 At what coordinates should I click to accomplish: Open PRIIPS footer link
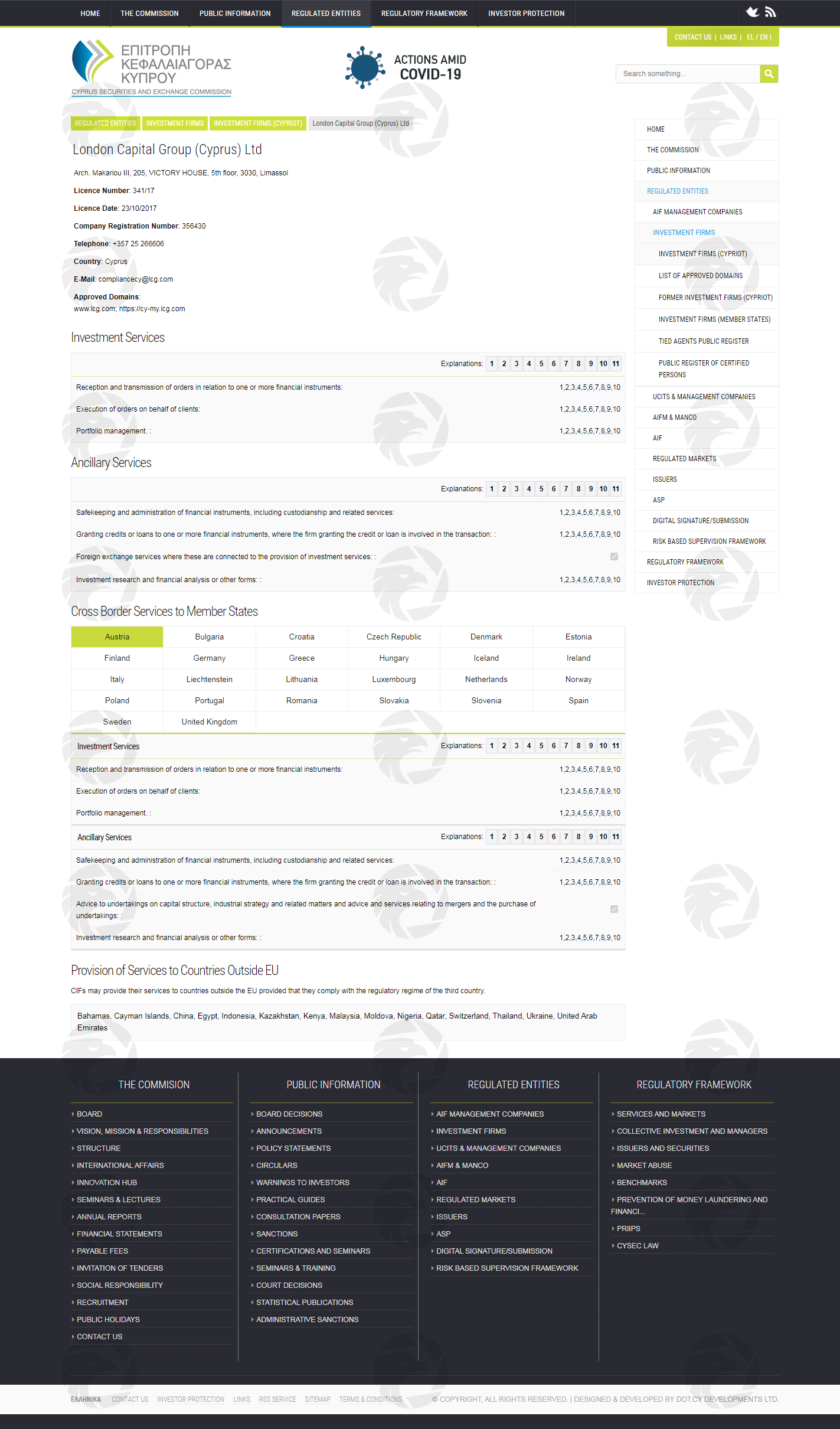628,1228
